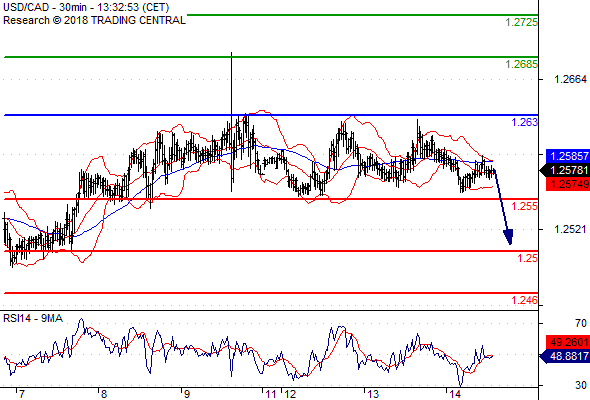Select the red 1.25 support label
590x400 pixels.
pyautogui.click(x=528, y=258)
